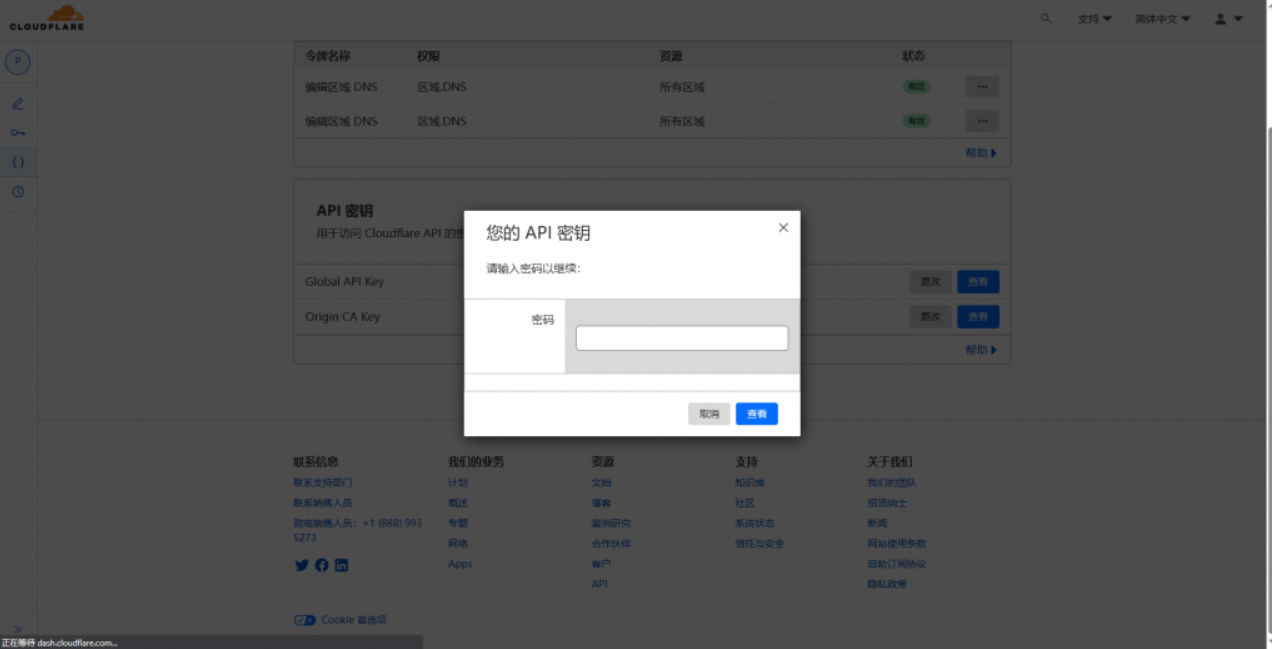Viewport: 1272px width, 649px height.
Task: Click the Global API Key label
Action: (344, 282)
